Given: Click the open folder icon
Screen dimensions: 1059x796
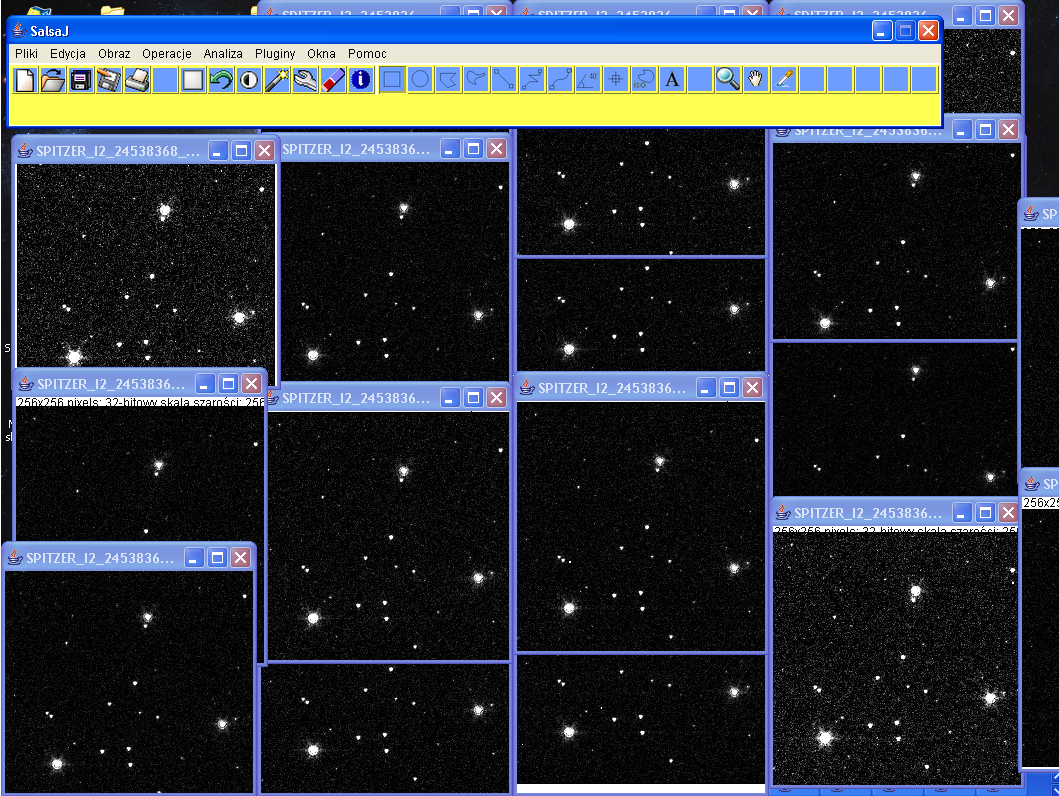Looking at the screenshot, I should click(x=53, y=80).
